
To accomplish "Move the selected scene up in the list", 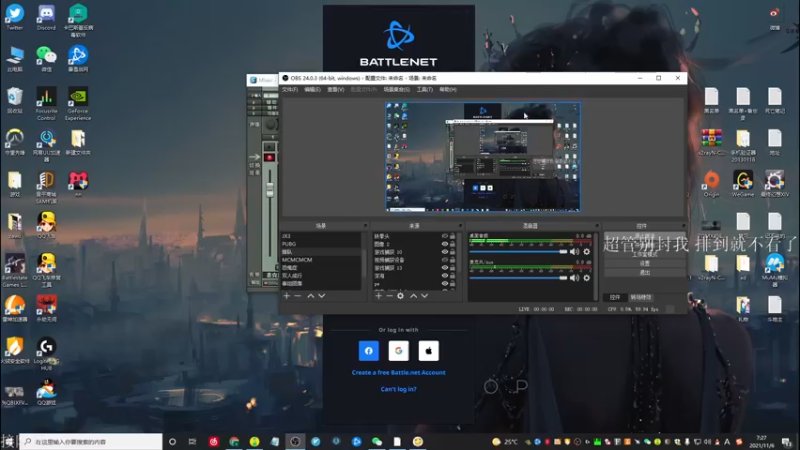I will pos(310,296).
